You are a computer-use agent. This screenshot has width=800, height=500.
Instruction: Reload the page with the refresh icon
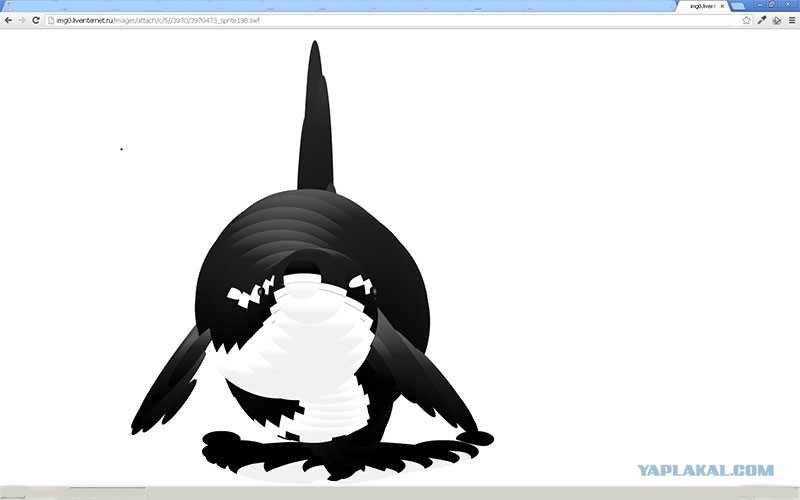36,20
